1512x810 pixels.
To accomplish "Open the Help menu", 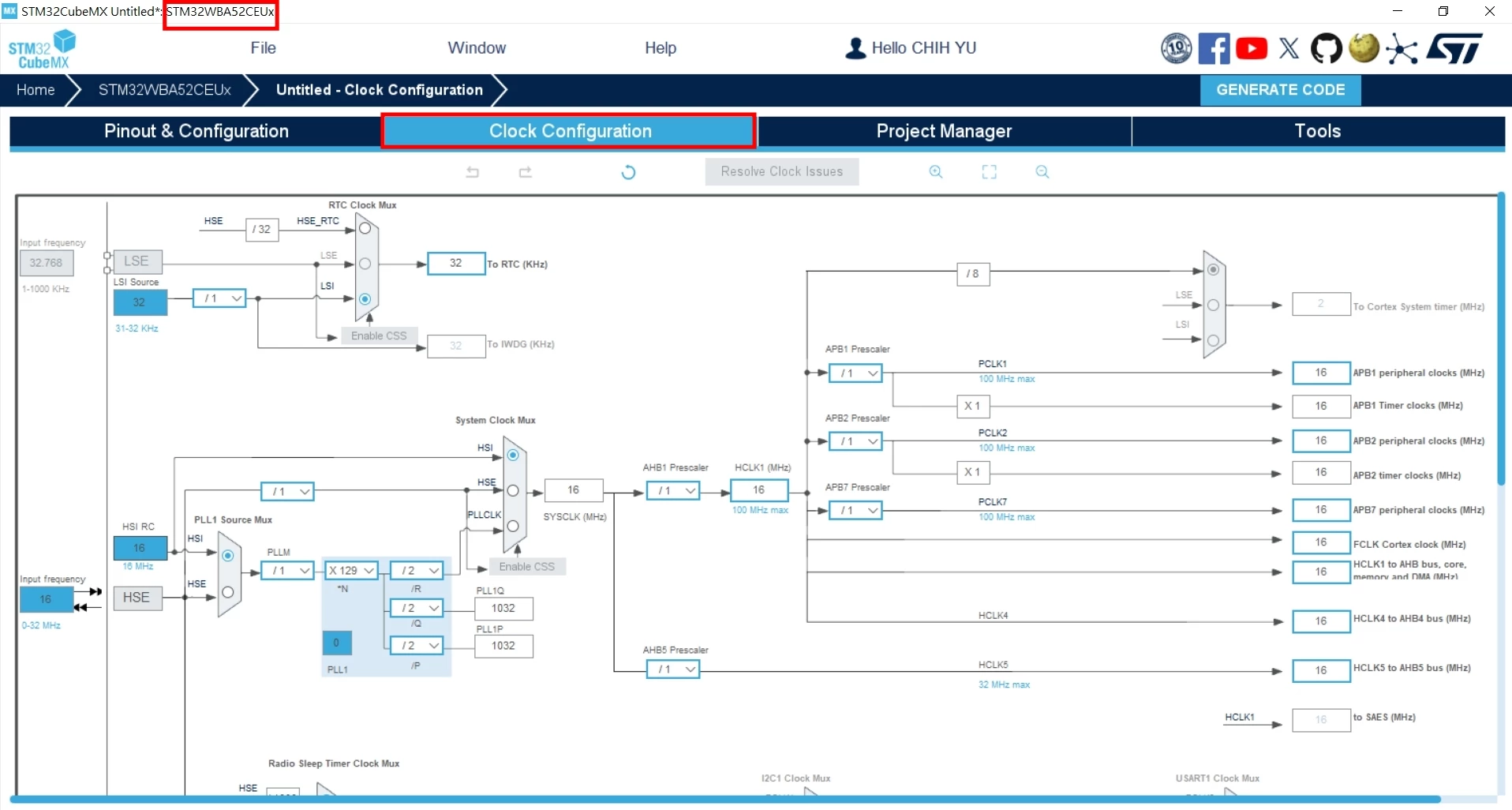I will [x=661, y=48].
